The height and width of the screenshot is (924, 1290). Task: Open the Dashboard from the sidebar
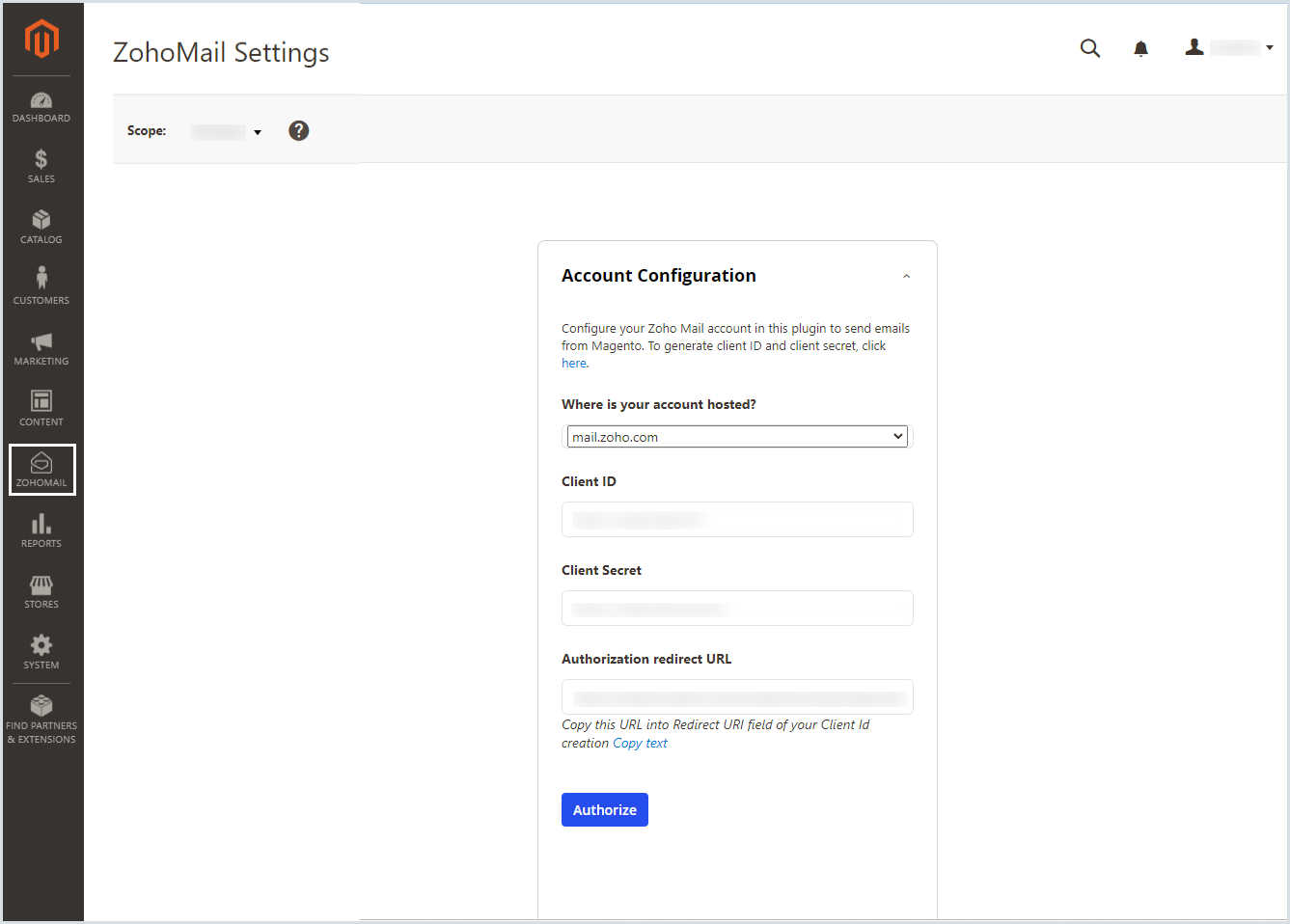pos(41,106)
